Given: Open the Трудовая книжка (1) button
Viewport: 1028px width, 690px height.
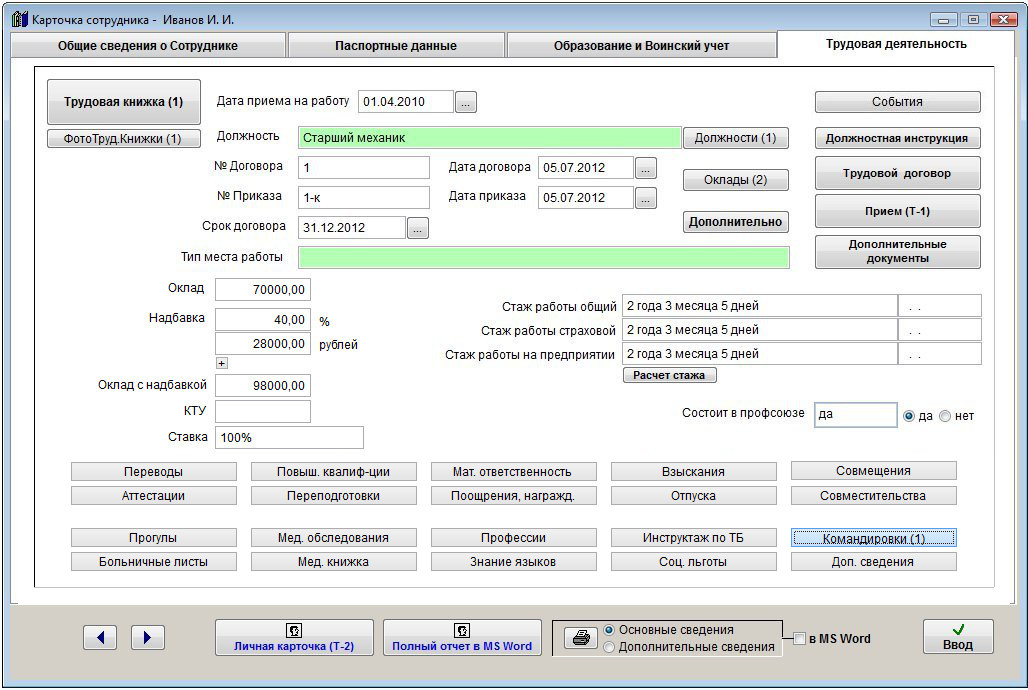Looking at the screenshot, I should tap(124, 102).
